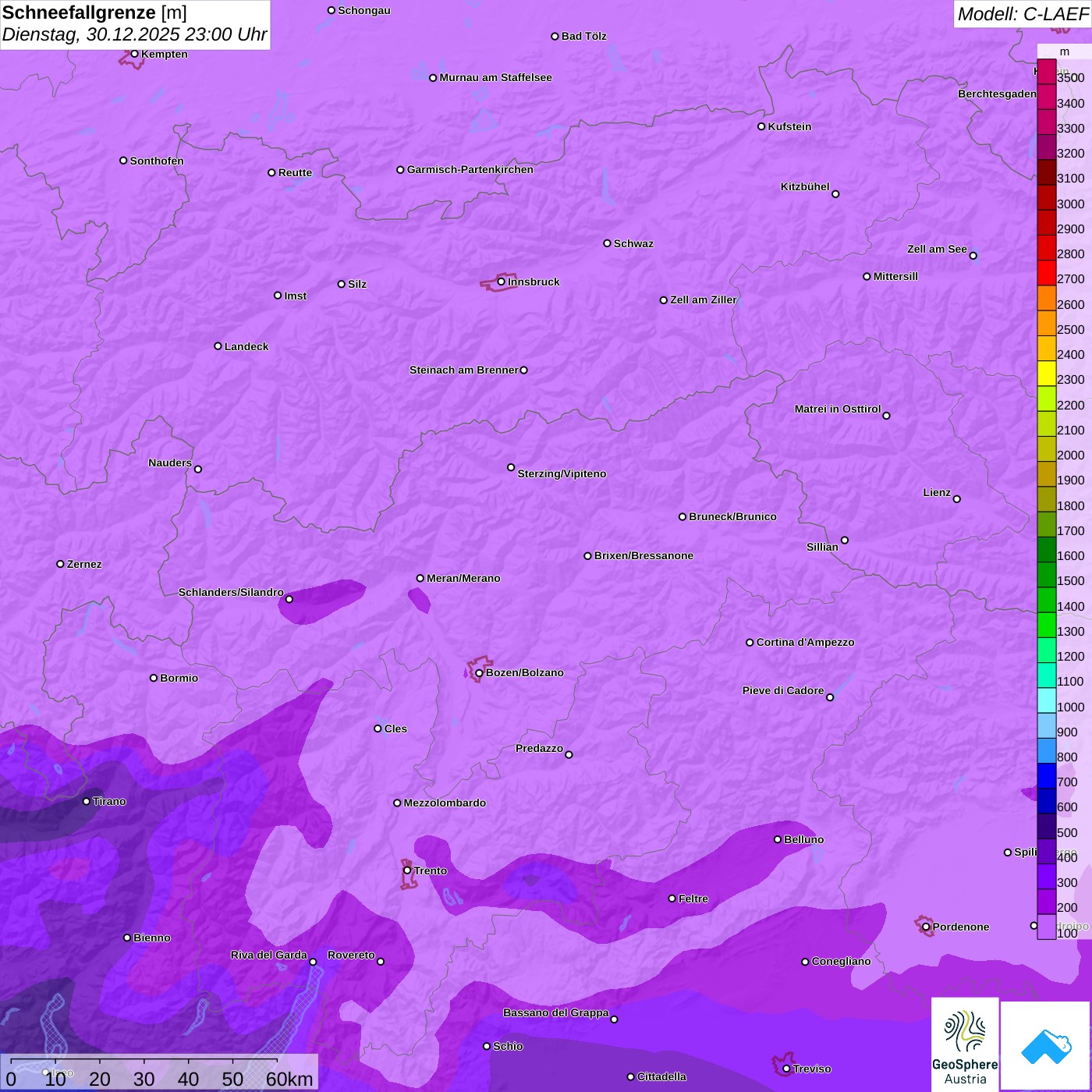Click the Schlanders/Silandro label
The image size is (1092, 1092).
(231, 592)
